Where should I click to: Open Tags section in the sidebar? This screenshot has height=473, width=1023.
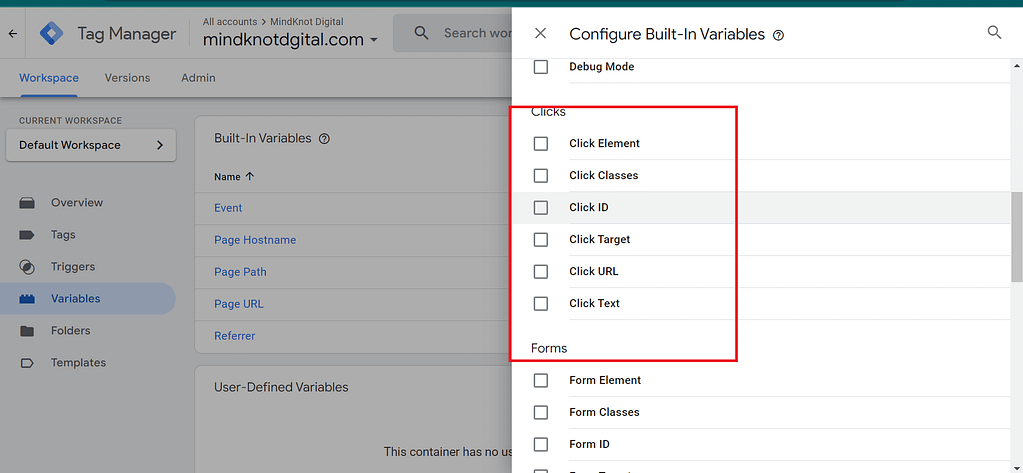(62, 235)
